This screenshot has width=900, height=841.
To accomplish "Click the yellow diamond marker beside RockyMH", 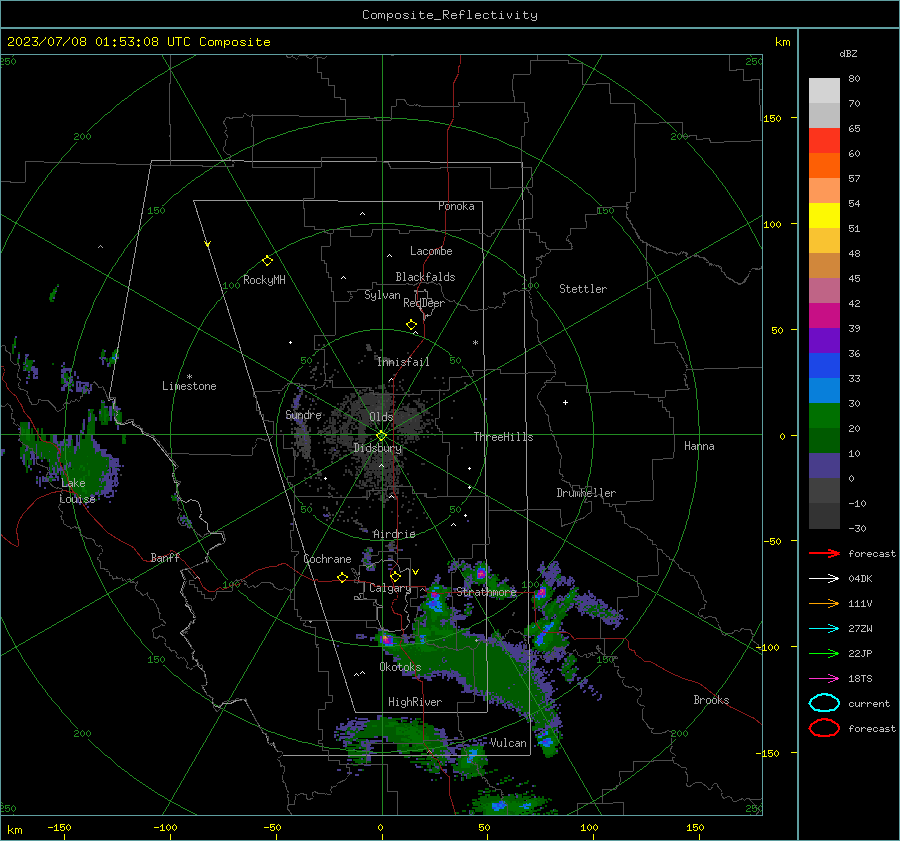I will pyautogui.click(x=267, y=261).
